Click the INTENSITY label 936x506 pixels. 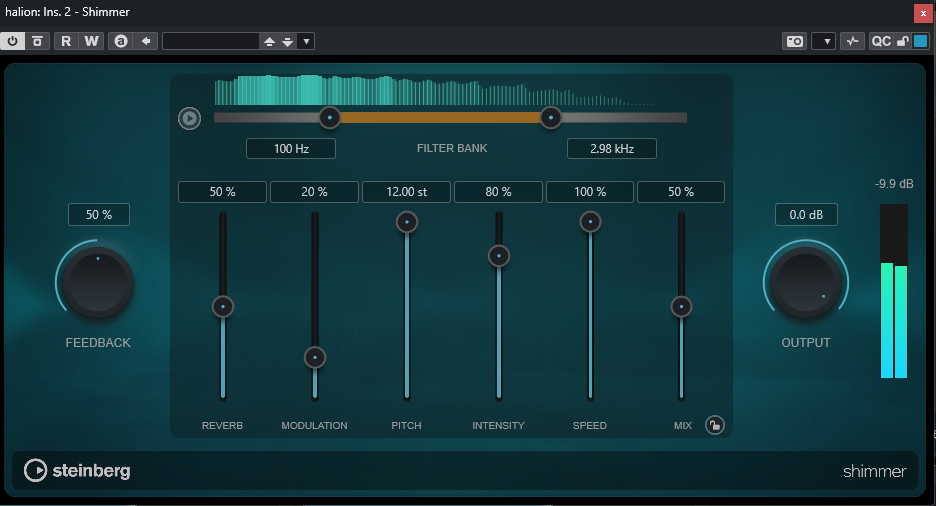498,425
